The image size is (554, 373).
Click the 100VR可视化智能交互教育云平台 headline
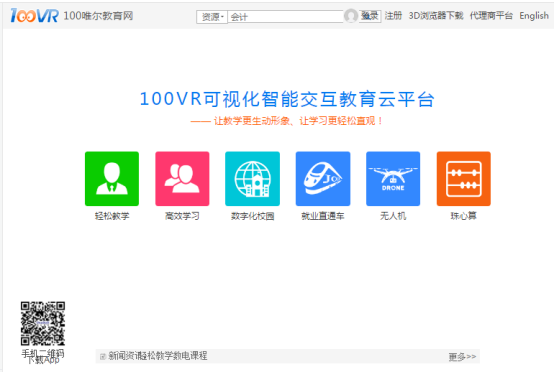click(x=287, y=99)
